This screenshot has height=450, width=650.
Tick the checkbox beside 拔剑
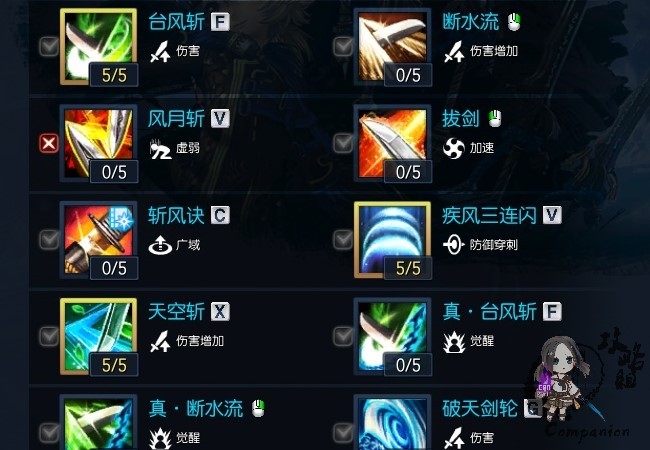pyautogui.click(x=343, y=143)
